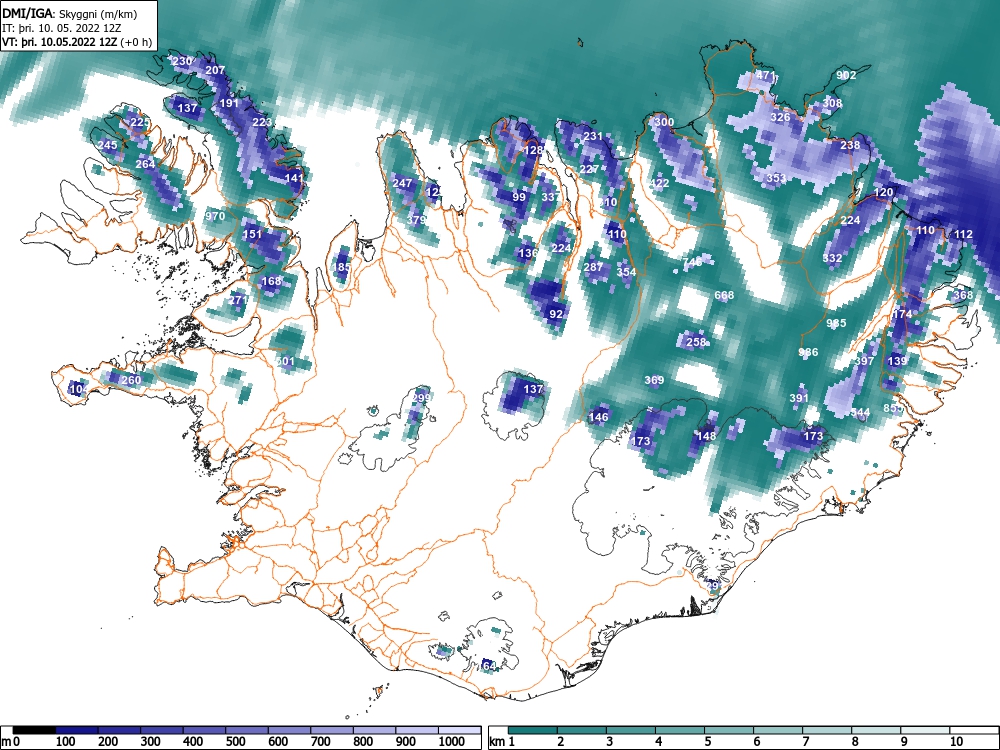Click the visibility value 128
The width and height of the screenshot is (1000, 750).
(x=533, y=151)
